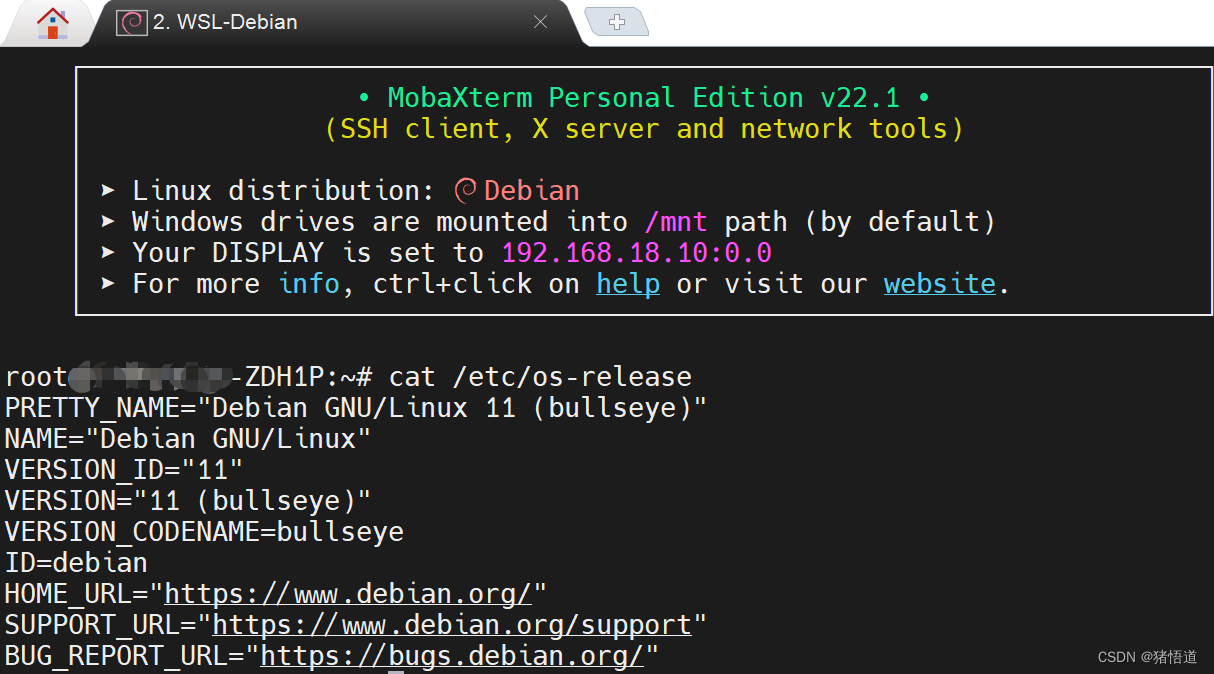This screenshot has height=674, width=1214.
Task: Click the CSDN watermark in the corner
Action: pyautogui.click(x=1146, y=657)
